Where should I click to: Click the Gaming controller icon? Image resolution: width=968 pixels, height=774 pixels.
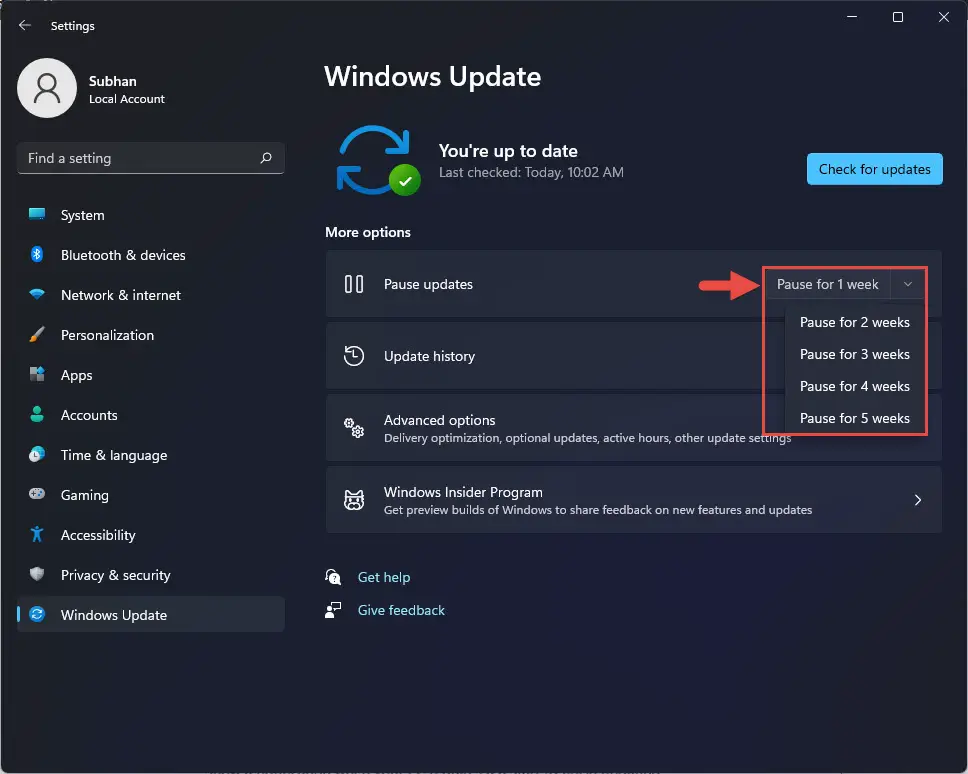click(37, 494)
